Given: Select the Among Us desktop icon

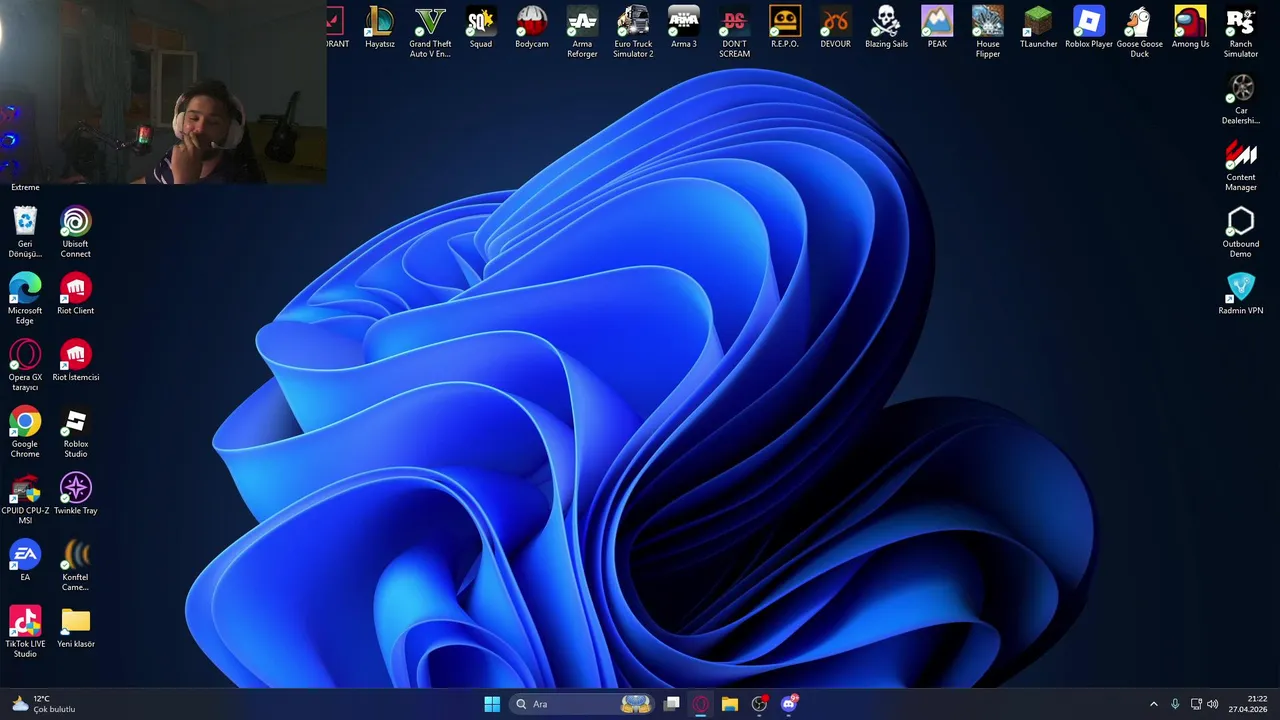Looking at the screenshot, I should point(1190,28).
